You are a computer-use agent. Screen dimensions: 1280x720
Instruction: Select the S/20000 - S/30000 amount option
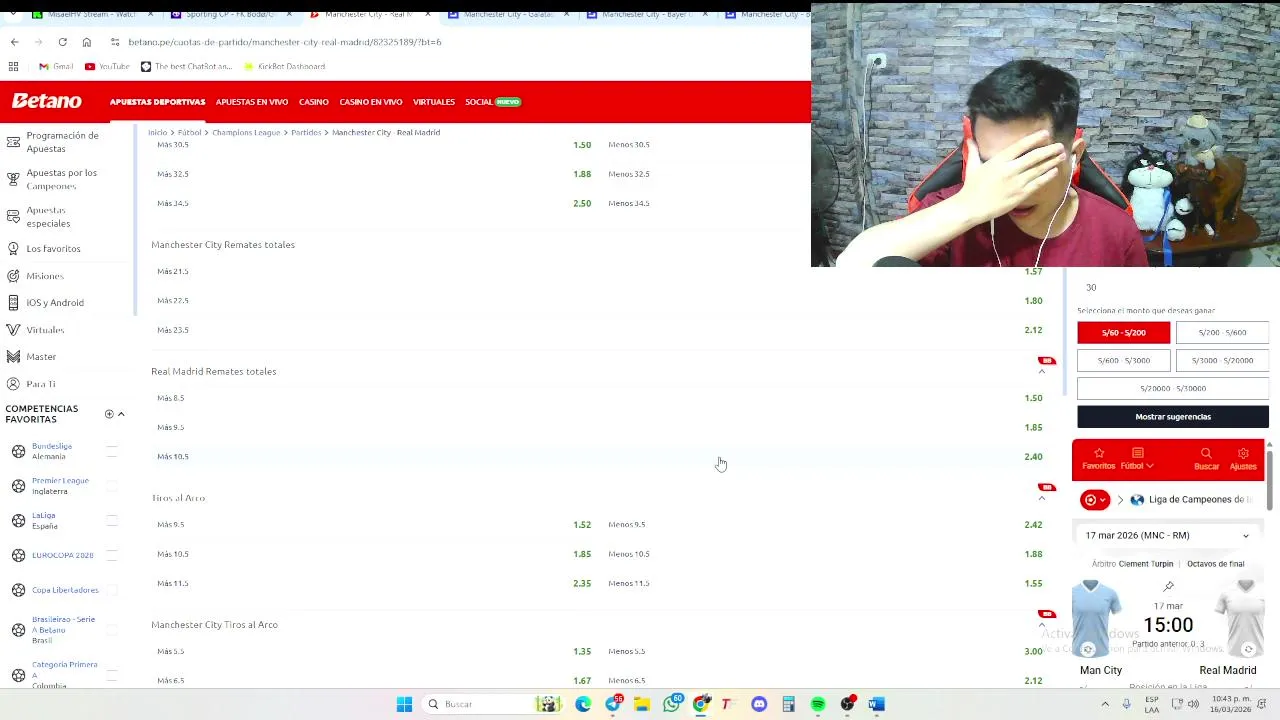point(1173,388)
